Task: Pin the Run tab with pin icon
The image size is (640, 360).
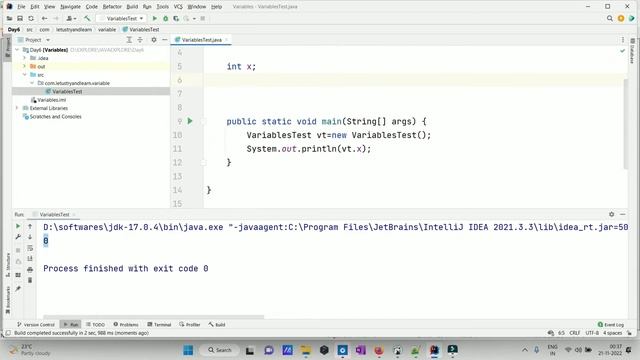Action: [x=18, y=289]
